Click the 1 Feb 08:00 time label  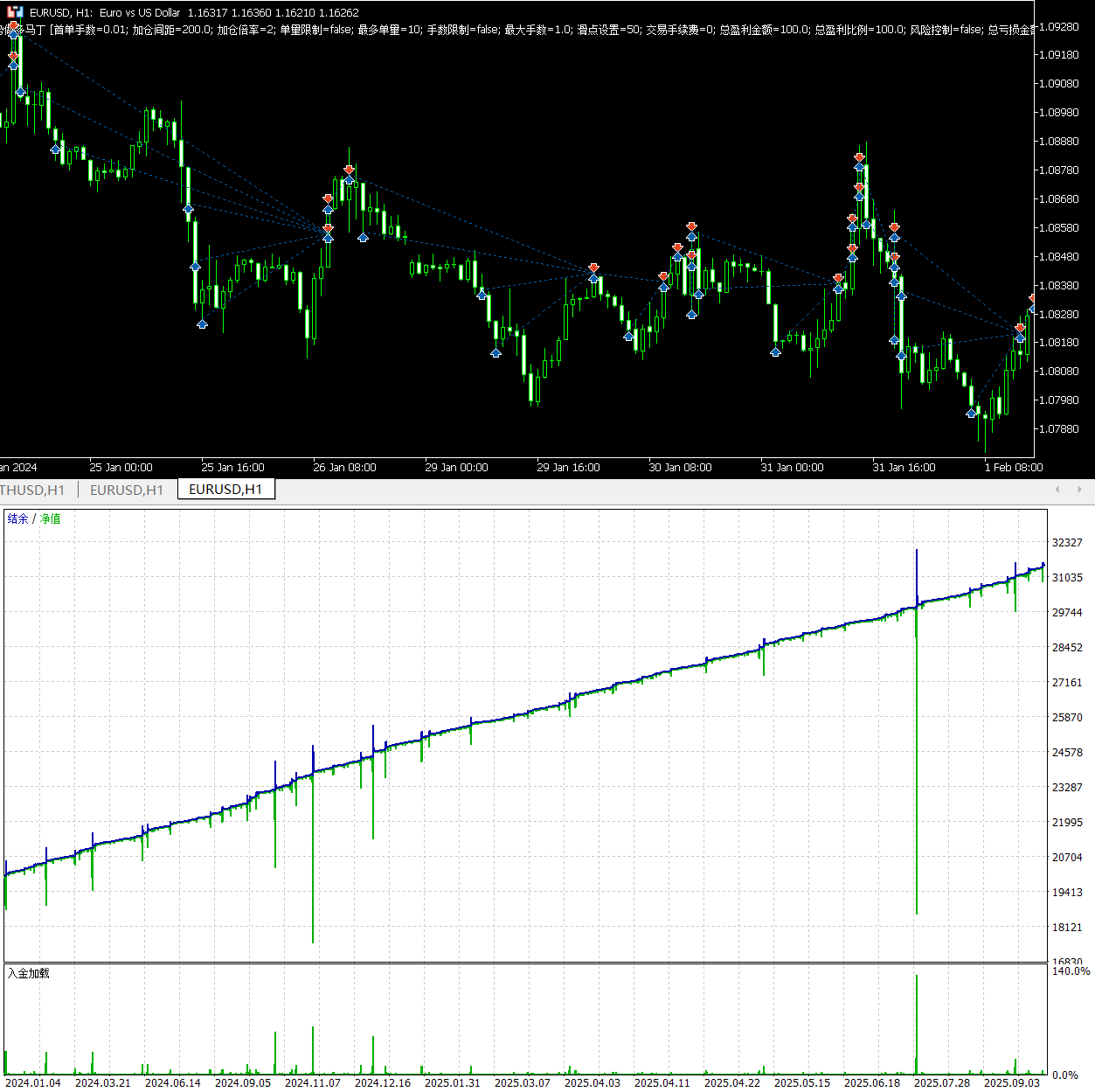pyautogui.click(x=1013, y=468)
